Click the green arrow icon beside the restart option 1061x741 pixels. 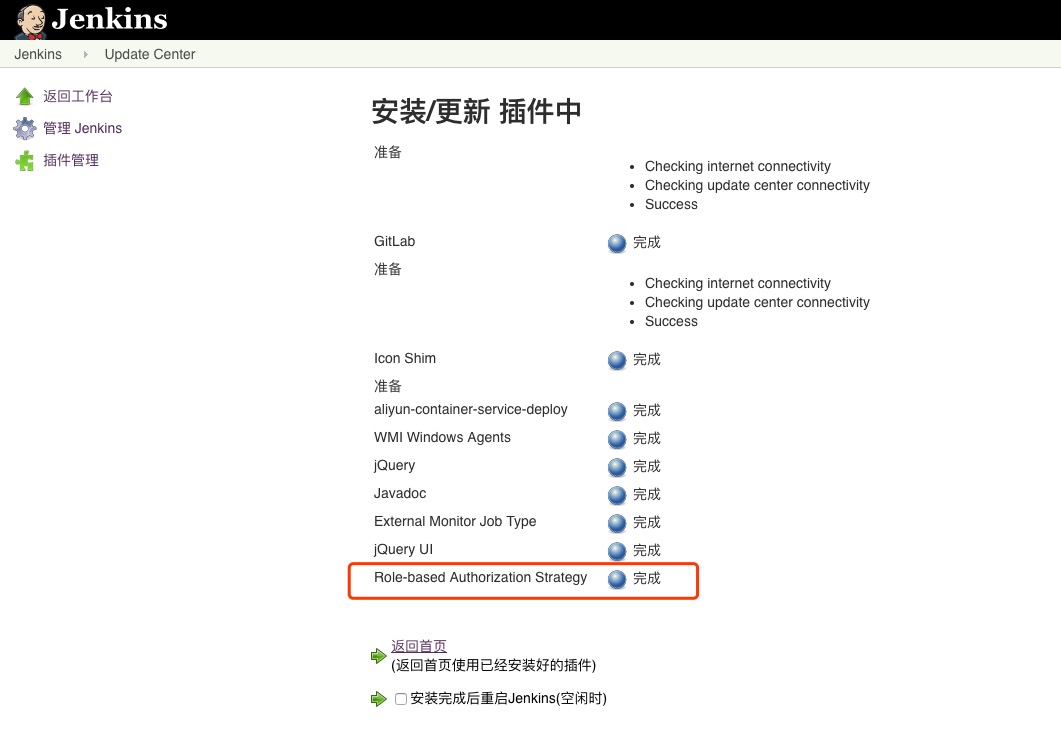pos(378,699)
